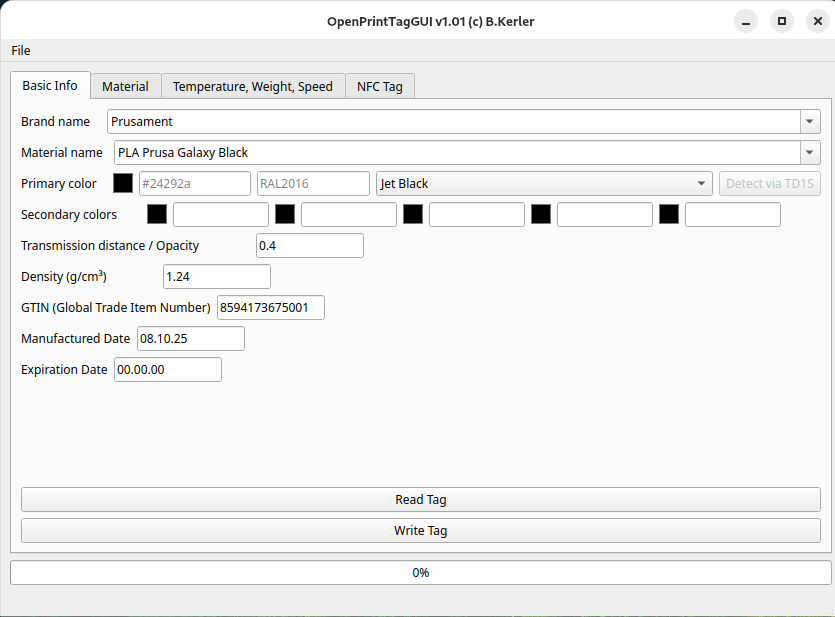Image resolution: width=835 pixels, height=617 pixels.
Task: Click the second secondary color swatch
Action: tap(285, 215)
